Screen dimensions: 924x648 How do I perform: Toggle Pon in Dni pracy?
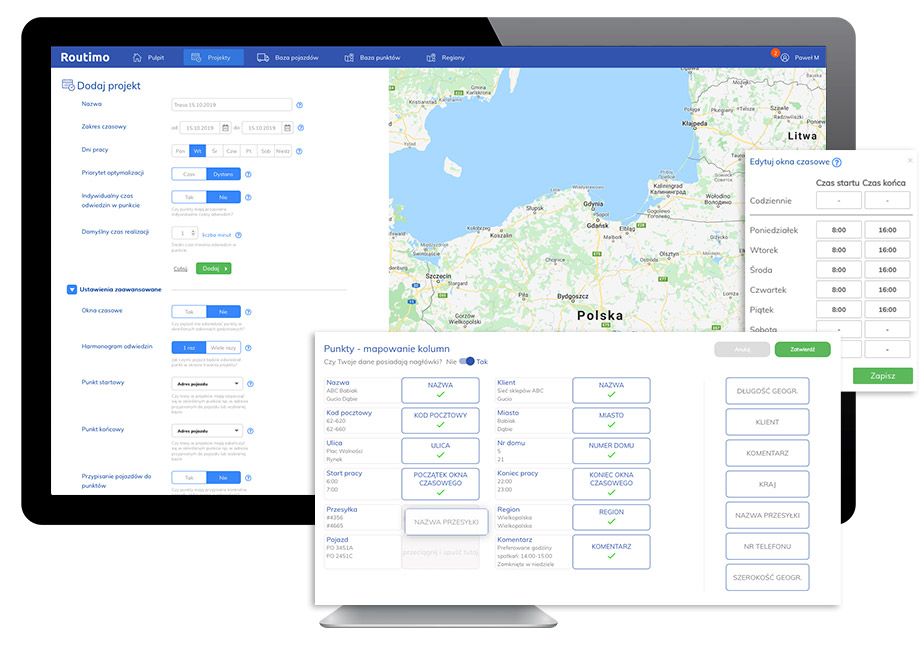pyautogui.click(x=180, y=151)
